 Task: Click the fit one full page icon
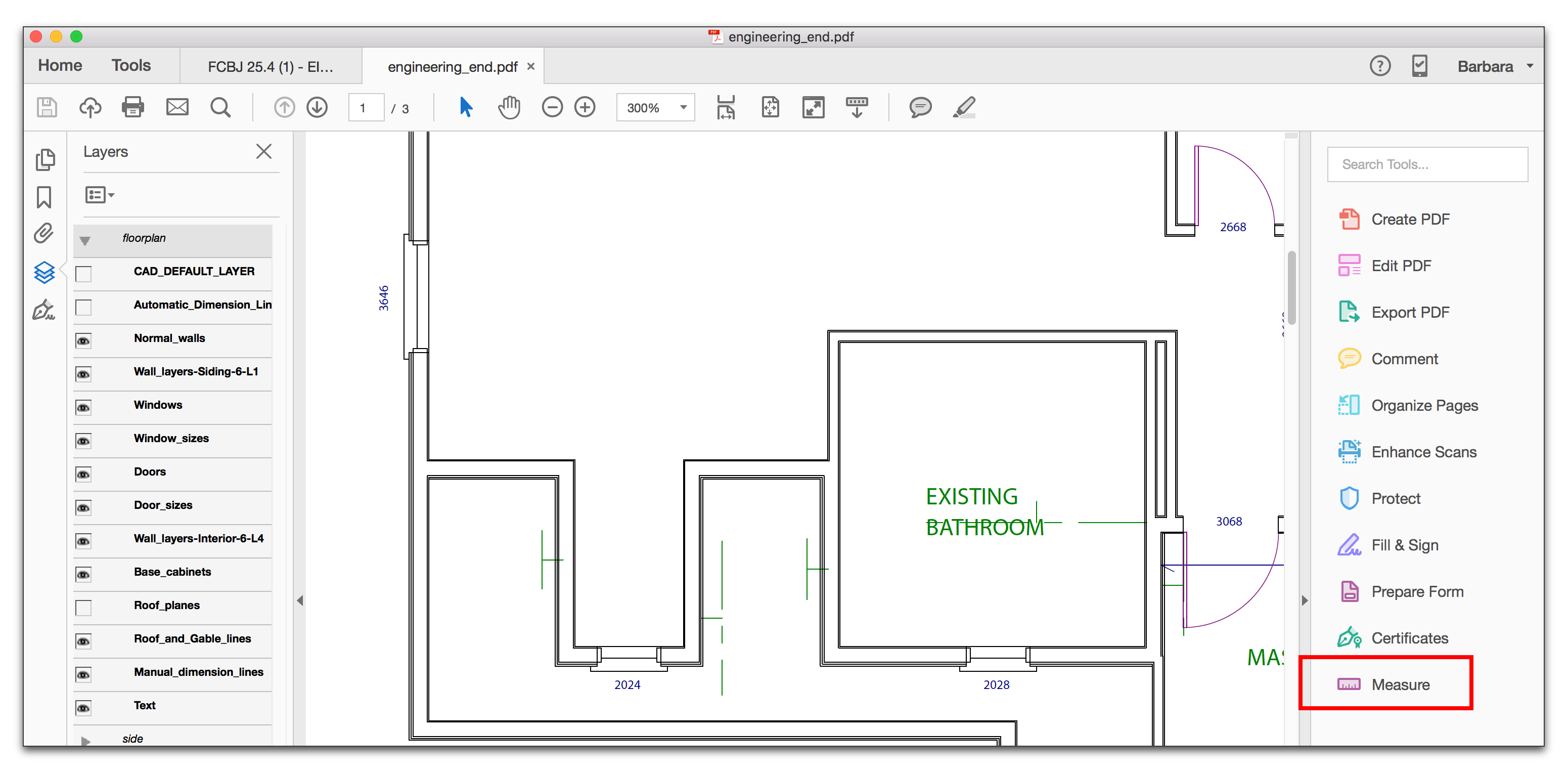coord(770,108)
